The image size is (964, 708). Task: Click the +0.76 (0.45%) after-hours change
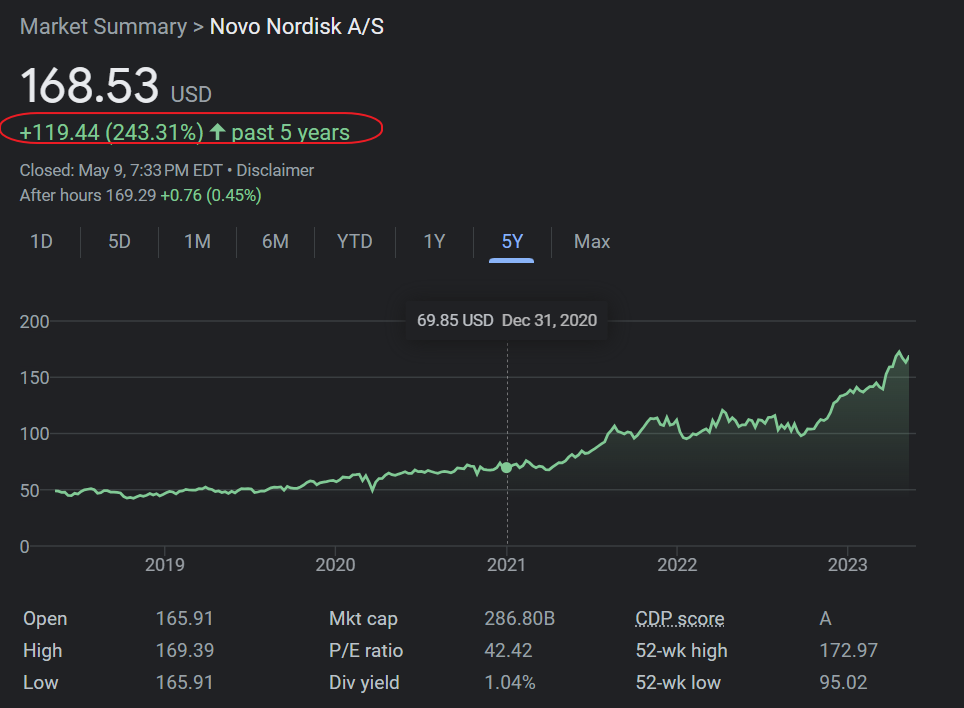click(211, 195)
